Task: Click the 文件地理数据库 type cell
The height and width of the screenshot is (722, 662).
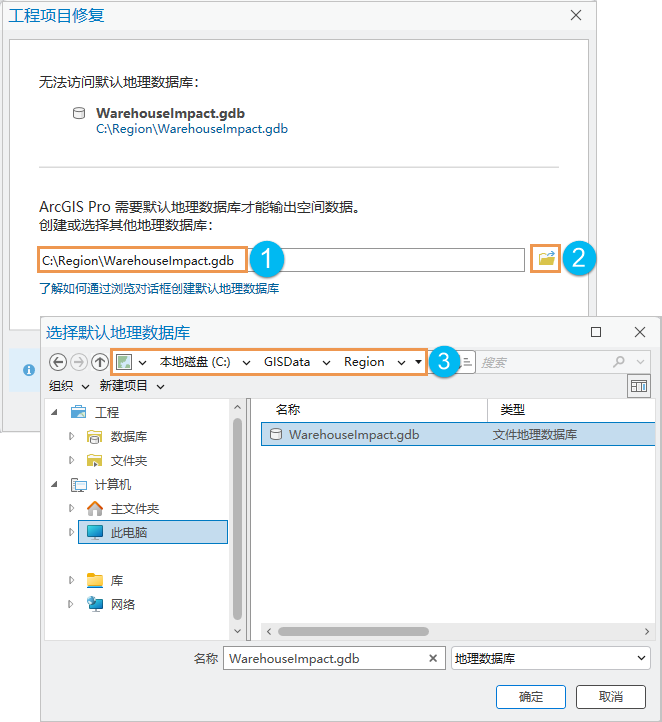Action: click(x=534, y=434)
